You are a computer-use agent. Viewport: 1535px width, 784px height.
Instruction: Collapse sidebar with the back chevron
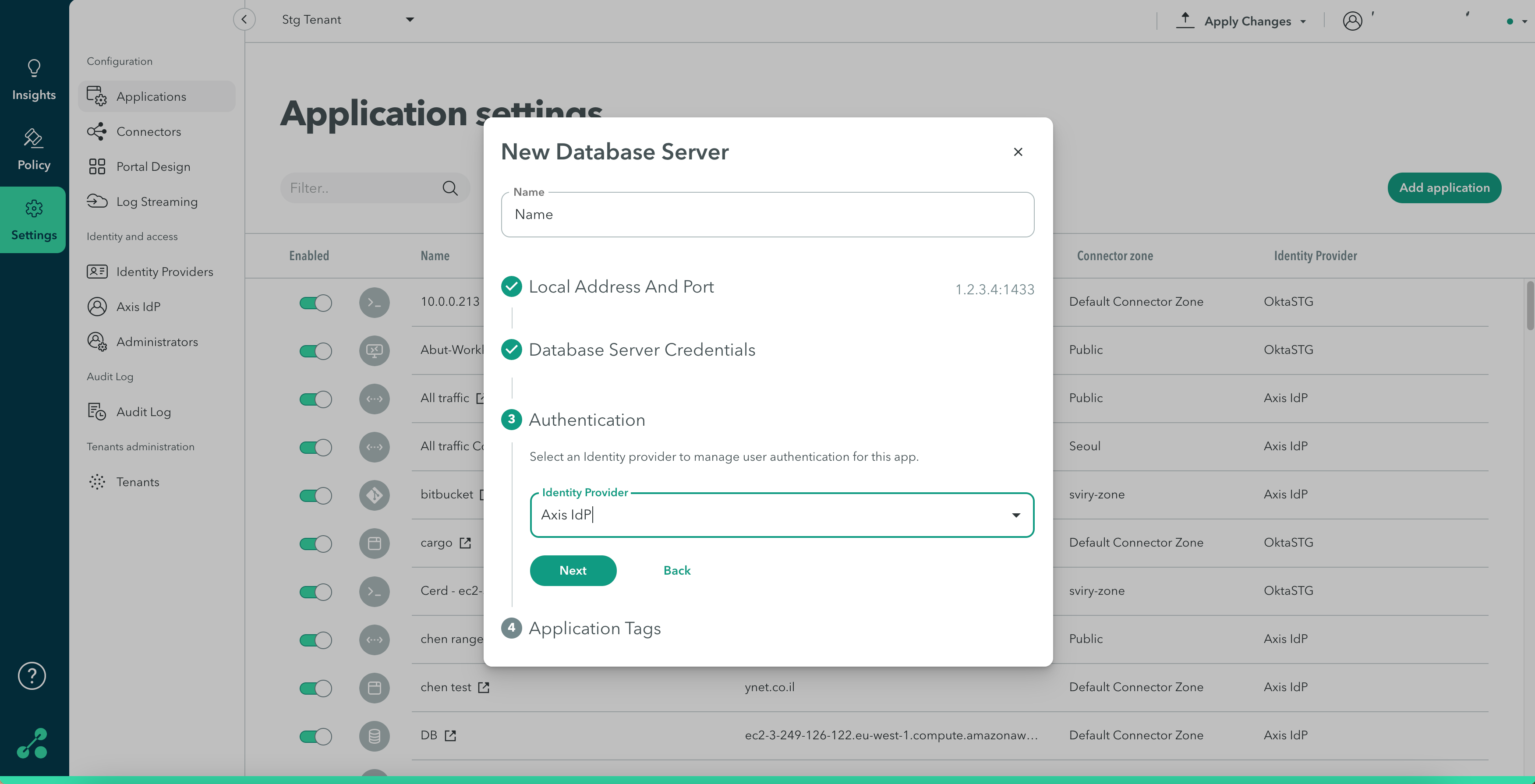pos(244,19)
